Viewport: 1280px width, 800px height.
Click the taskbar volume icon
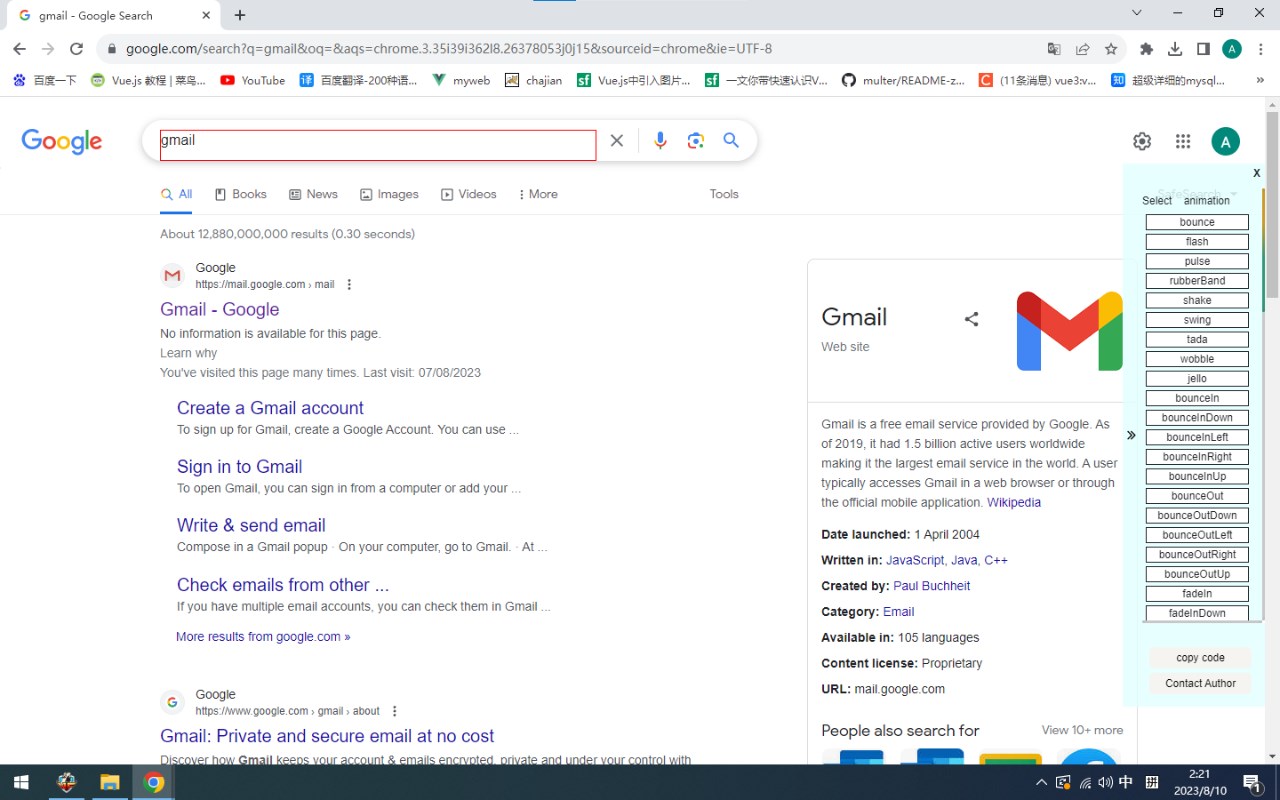click(1105, 782)
